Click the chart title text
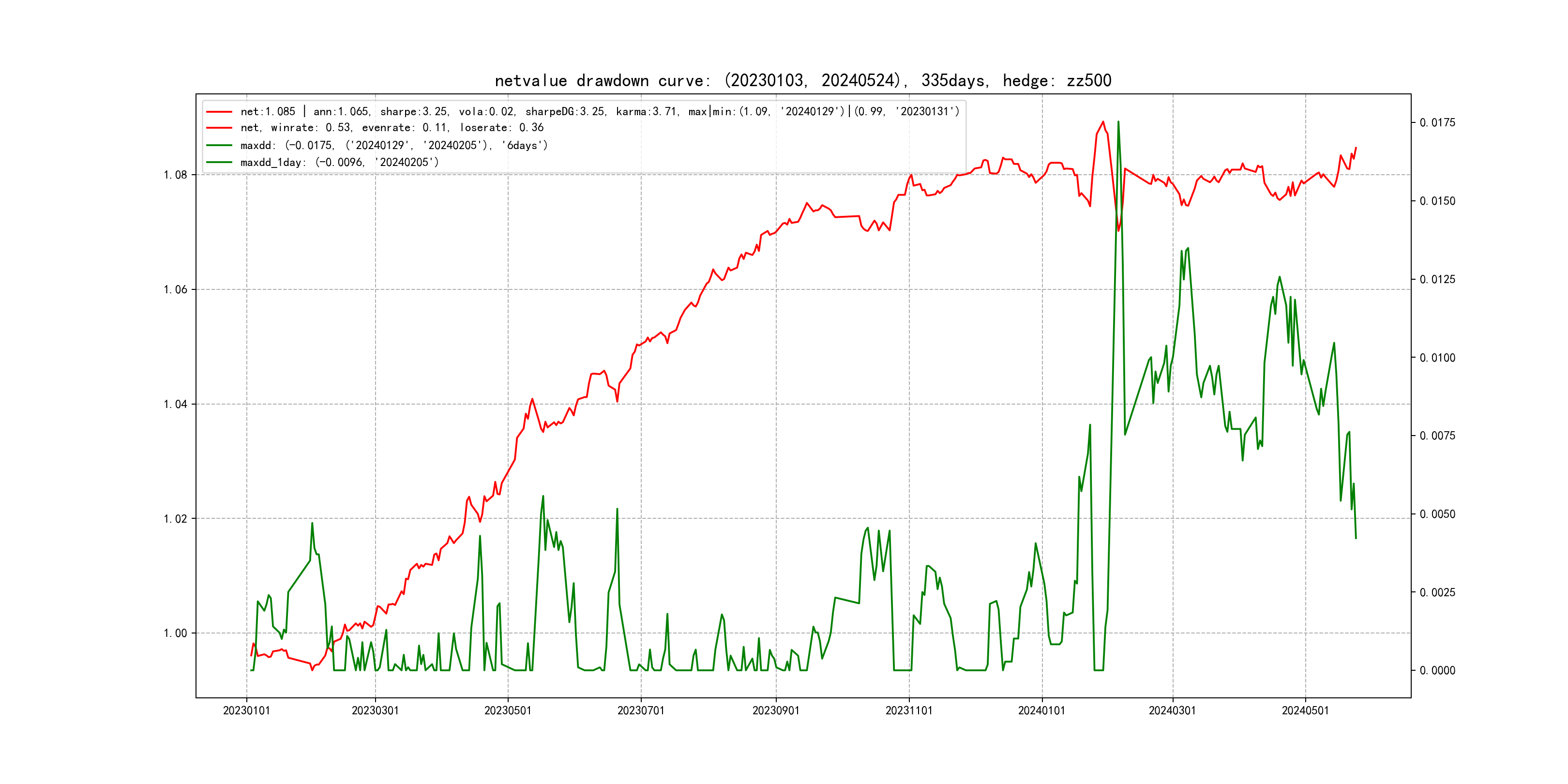The width and height of the screenshot is (1568, 784). coord(803,80)
